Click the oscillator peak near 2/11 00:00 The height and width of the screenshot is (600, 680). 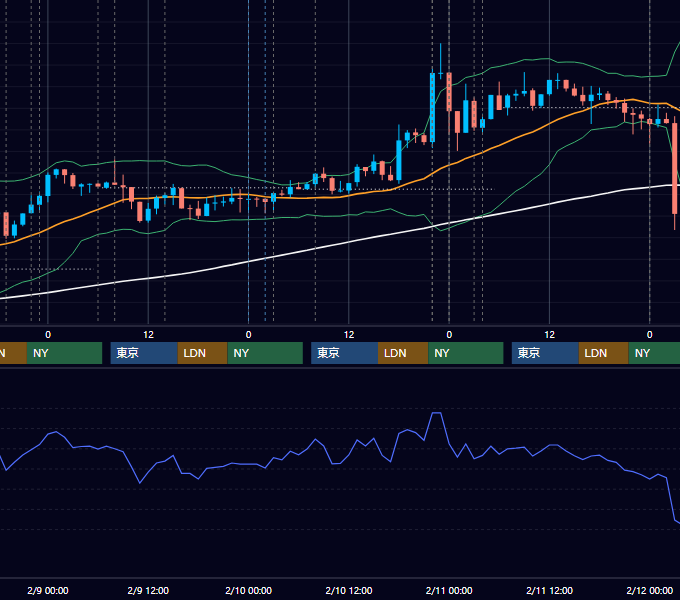(x=436, y=413)
